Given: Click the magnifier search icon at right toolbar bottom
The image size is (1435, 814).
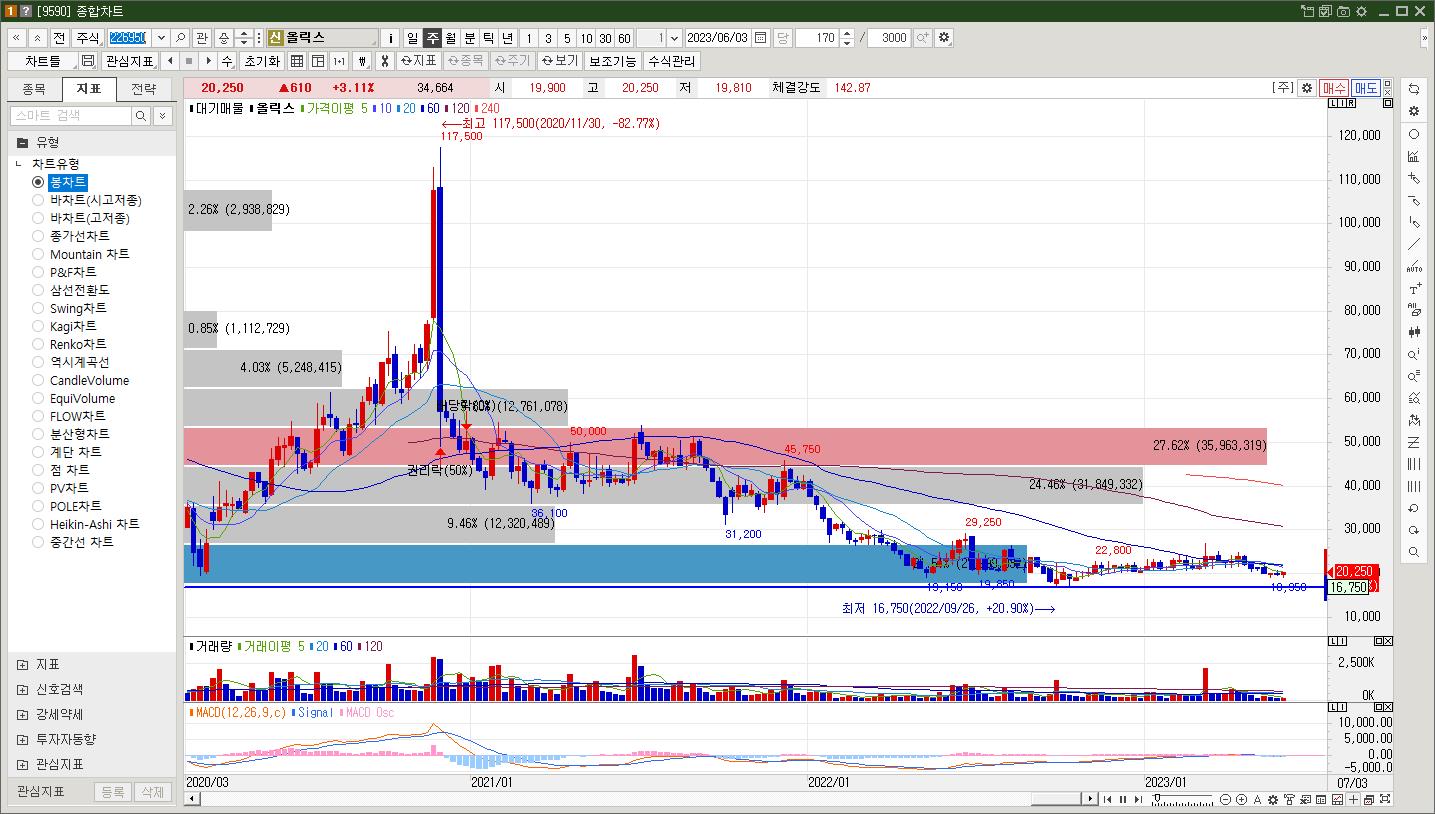Looking at the screenshot, I should click(x=1414, y=552).
